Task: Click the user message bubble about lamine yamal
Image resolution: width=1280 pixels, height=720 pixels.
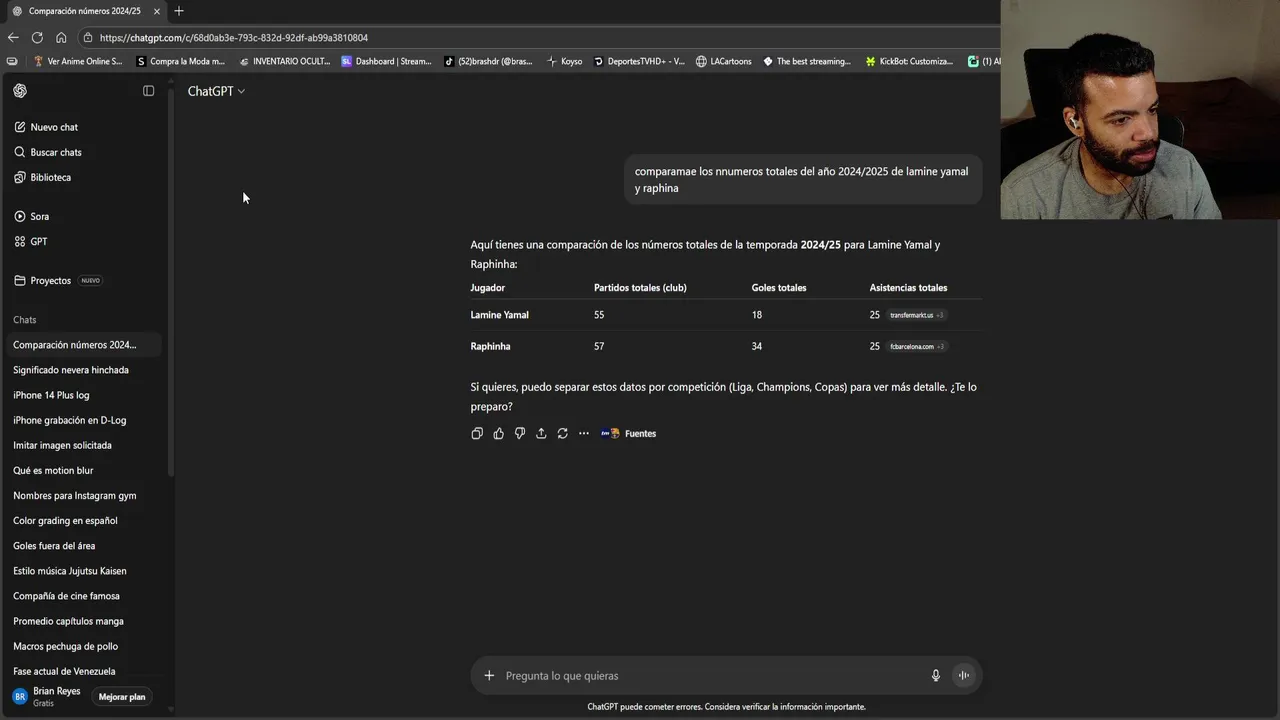Action: coord(803,180)
